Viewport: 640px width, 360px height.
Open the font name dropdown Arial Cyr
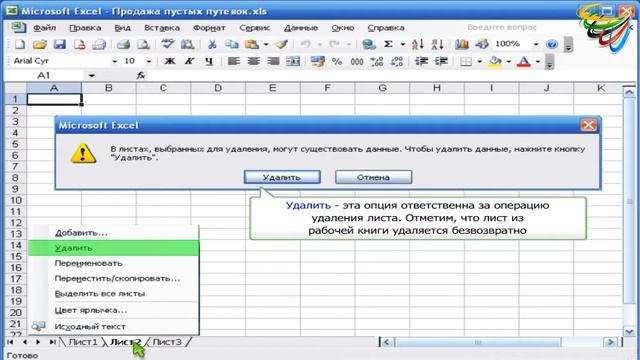coord(115,62)
